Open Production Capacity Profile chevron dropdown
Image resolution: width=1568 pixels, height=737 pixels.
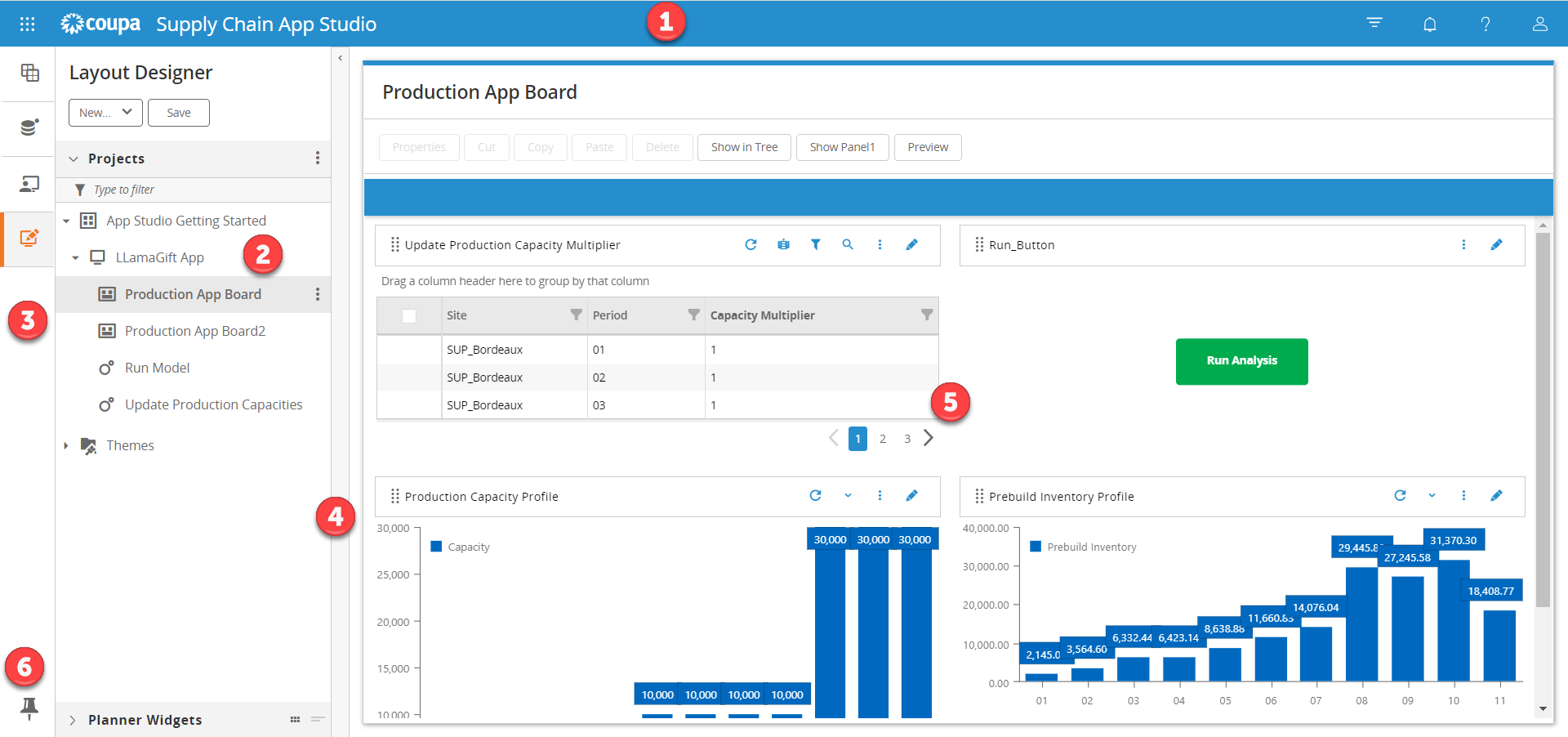(x=848, y=495)
